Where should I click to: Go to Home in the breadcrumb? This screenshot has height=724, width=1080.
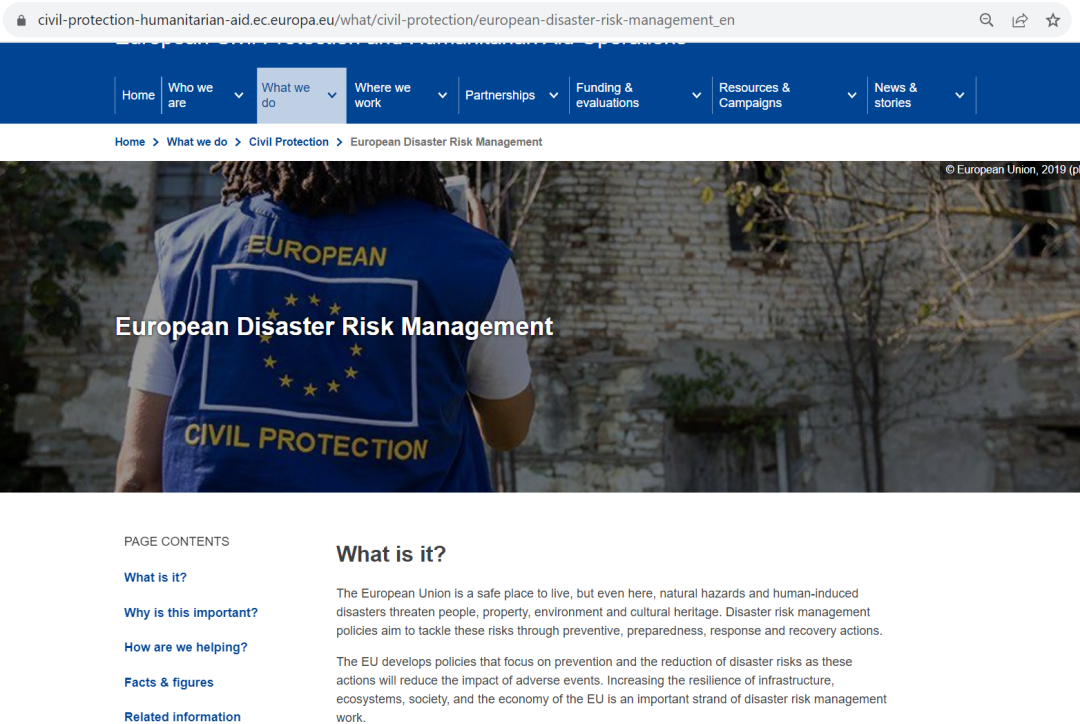pyautogui.click(x=129, y=142)
